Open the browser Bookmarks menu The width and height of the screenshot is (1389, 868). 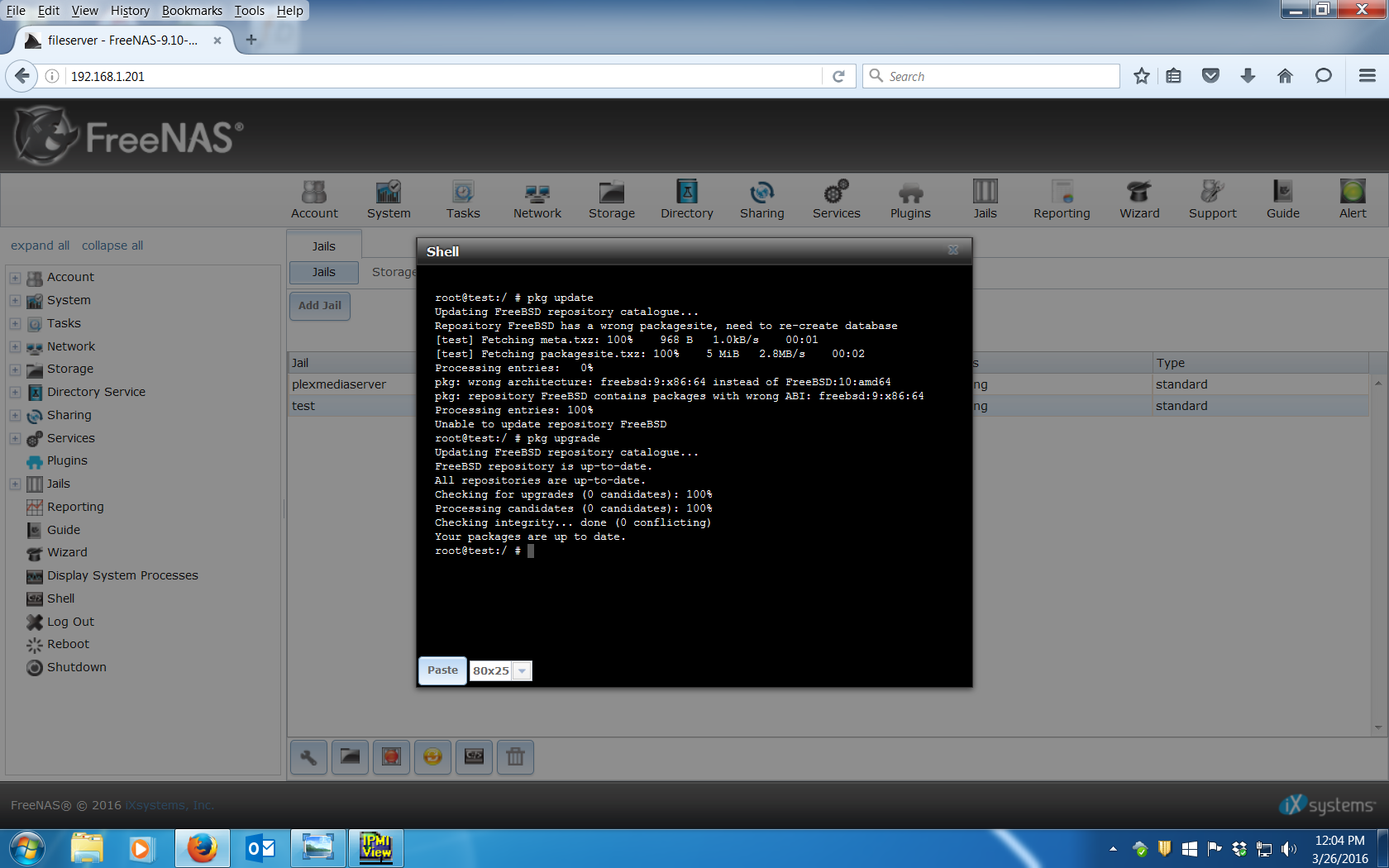click(x=192, y=11)
